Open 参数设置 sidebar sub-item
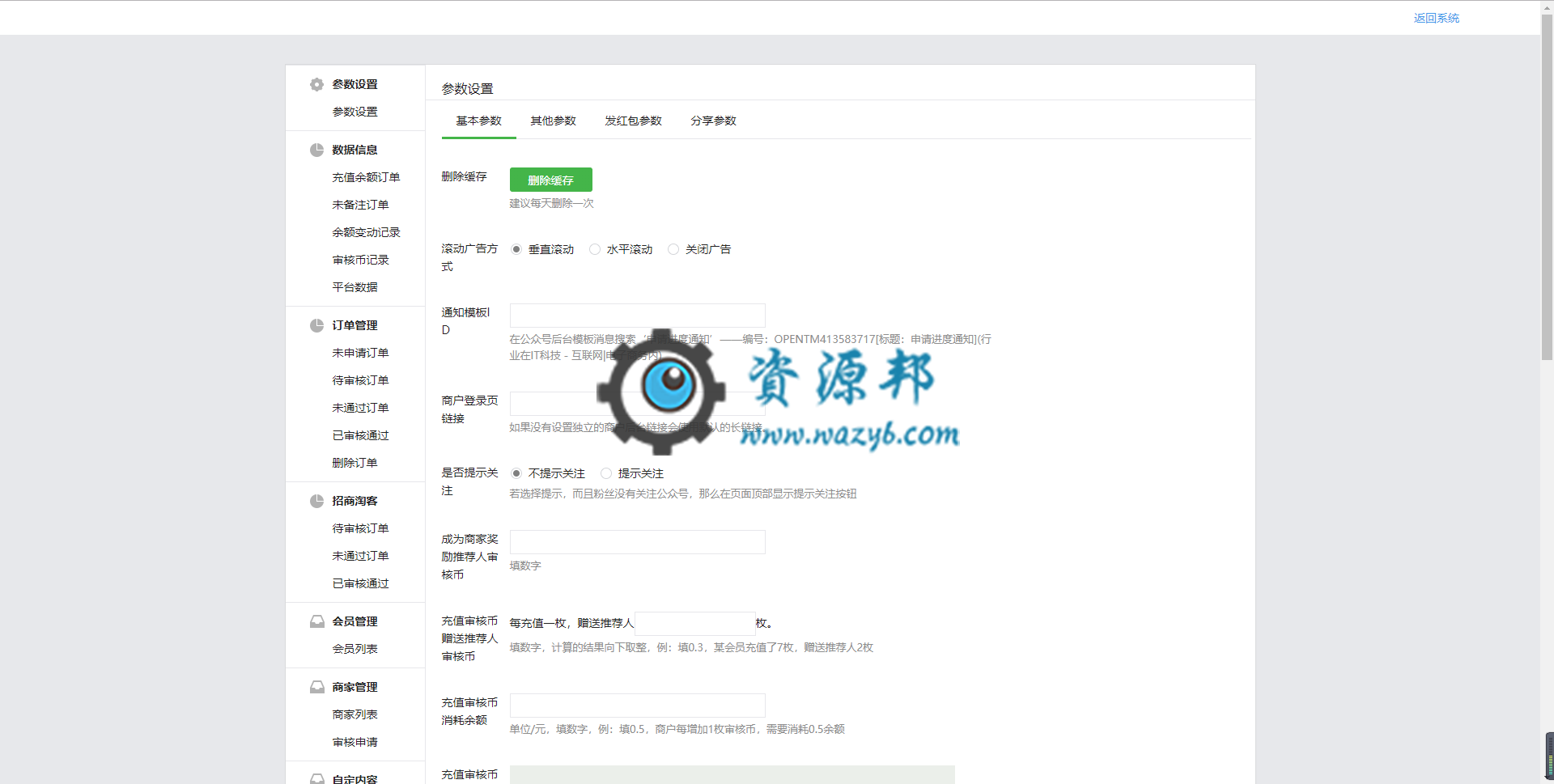The width and height of the screenshot is (1554, 784). click(355, 112)
